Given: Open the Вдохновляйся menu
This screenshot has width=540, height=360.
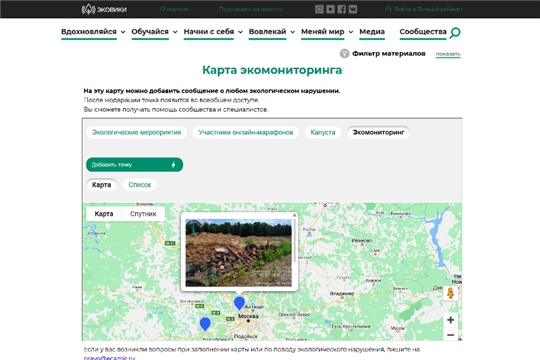Looking at the screenshot, I should pyautogui.click(x=89, y=32).
